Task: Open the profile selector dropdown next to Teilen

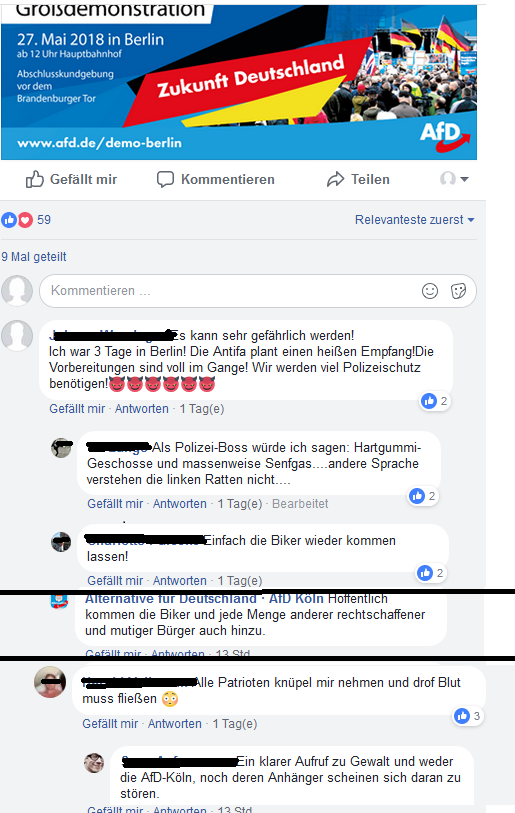Action: [454, 179]
